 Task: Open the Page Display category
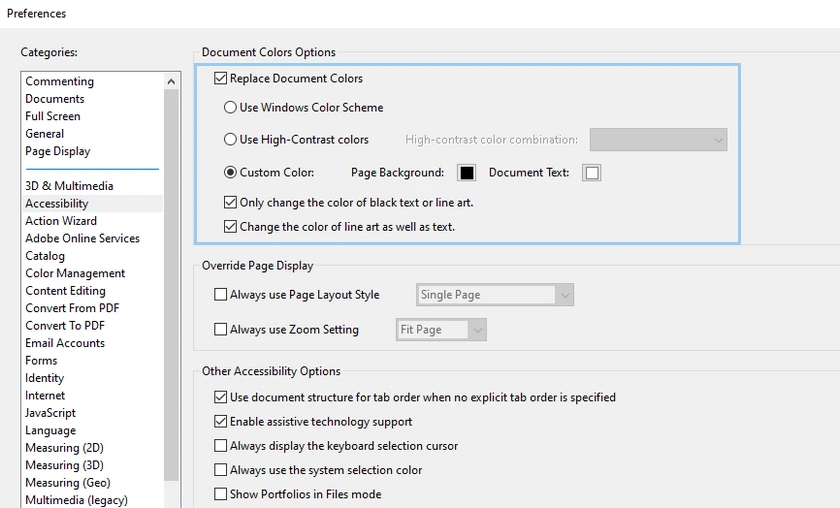(x=58, y=152)
